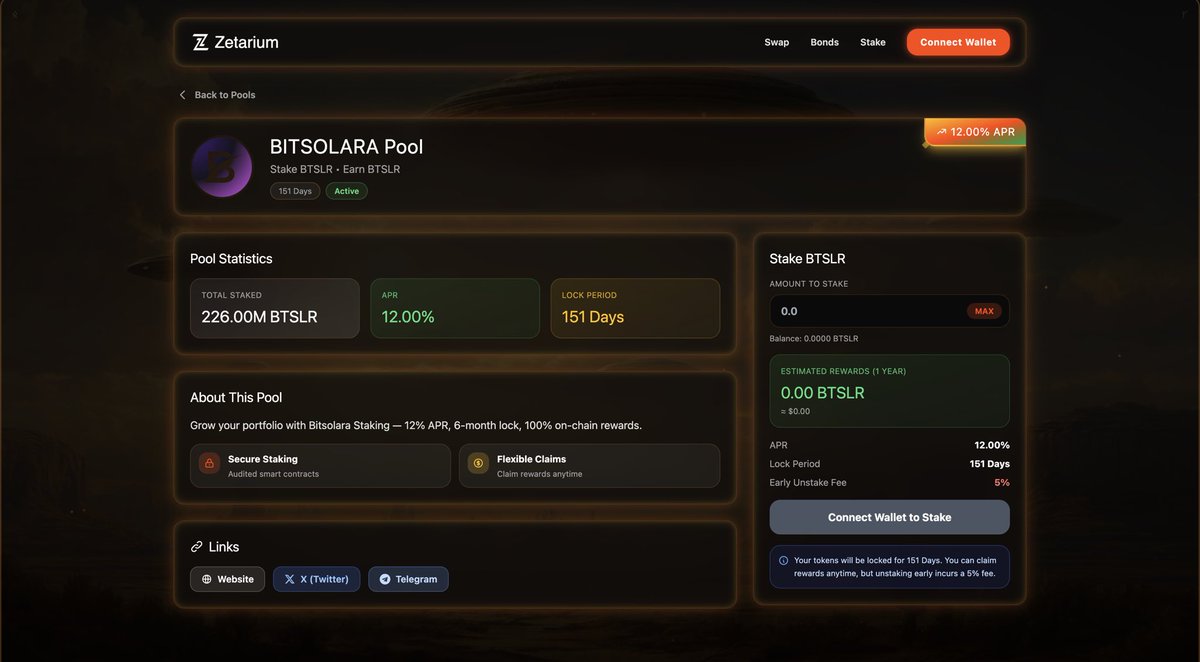Click the info icon in the lock notice

782,559
